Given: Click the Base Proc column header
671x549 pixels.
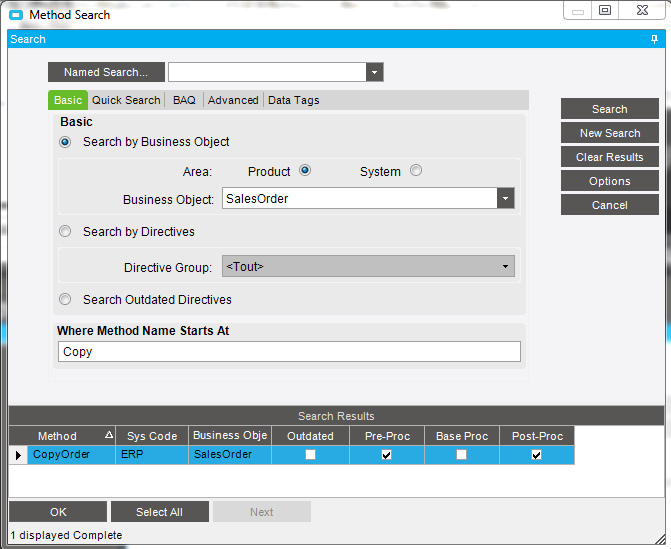Looking at the screenshot, I should [462, 436].
